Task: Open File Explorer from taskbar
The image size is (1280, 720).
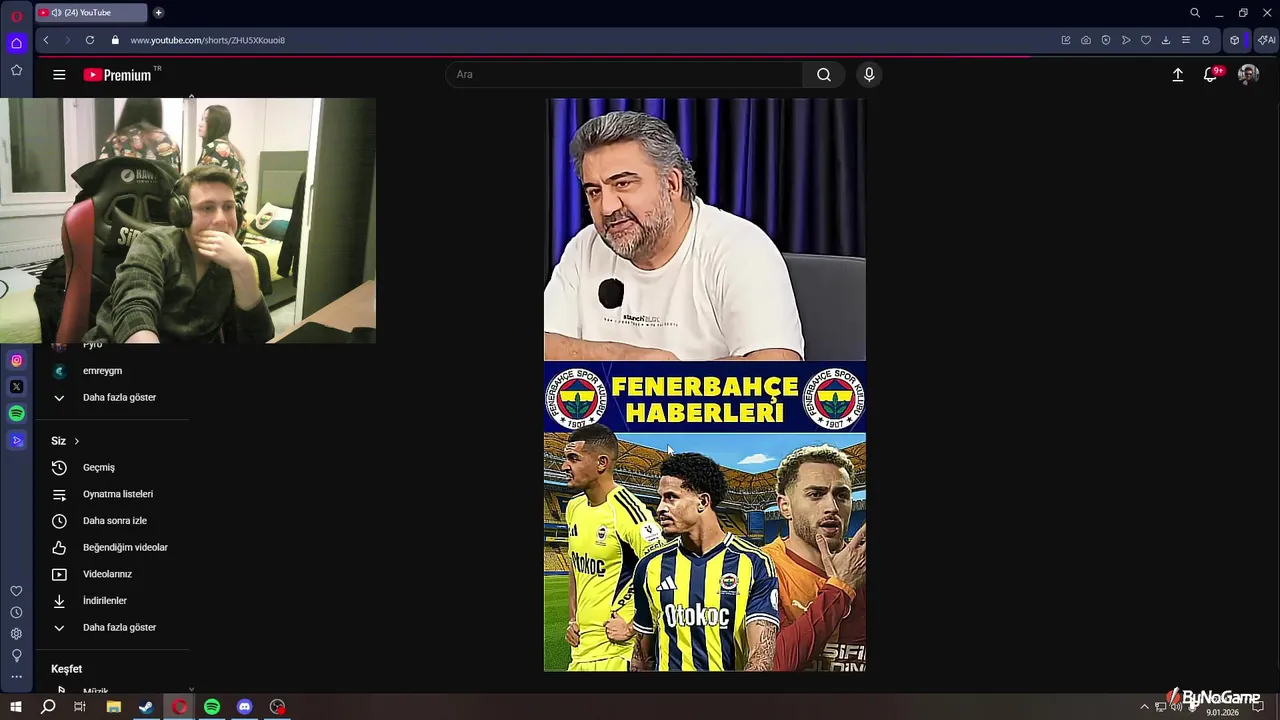Action: [113, 707]
